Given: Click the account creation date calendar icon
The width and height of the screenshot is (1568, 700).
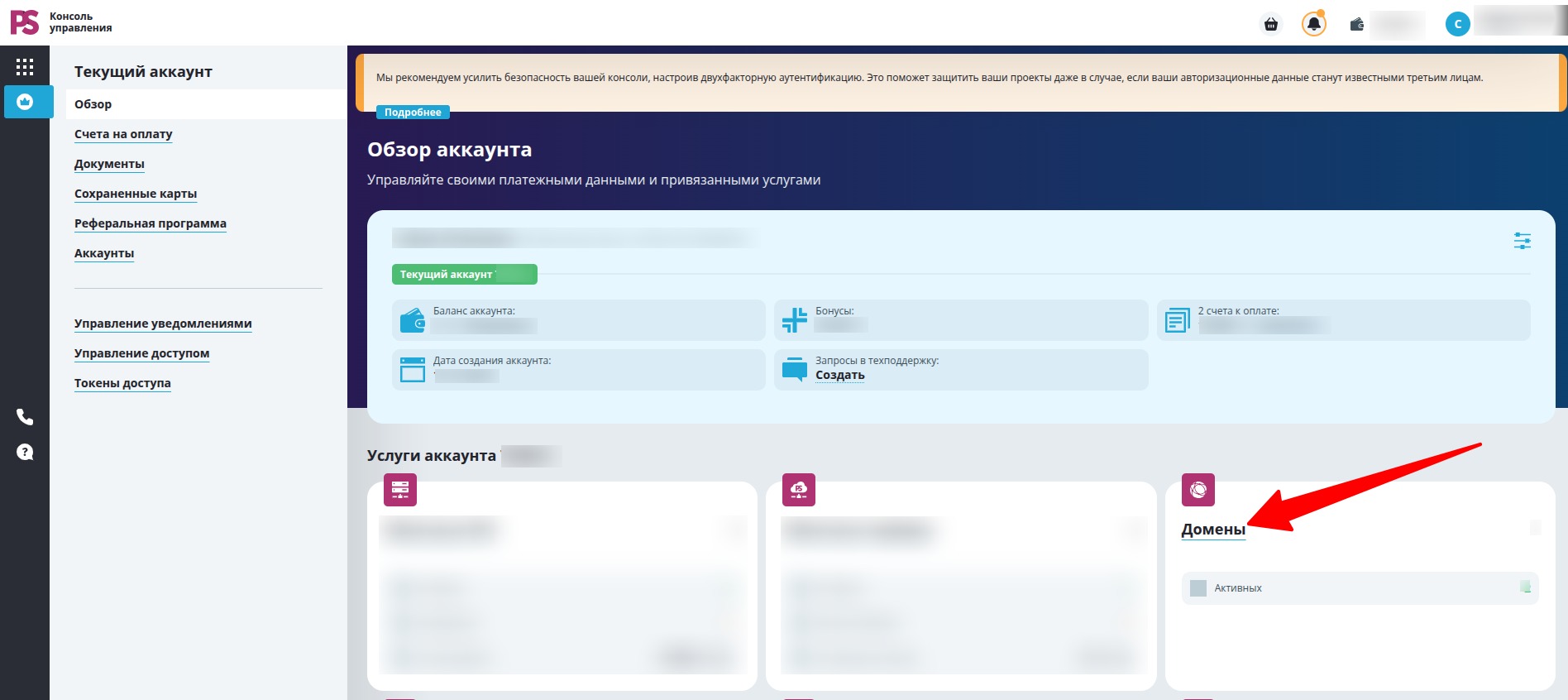Looking at the screenshot, I should click(413, 370).
